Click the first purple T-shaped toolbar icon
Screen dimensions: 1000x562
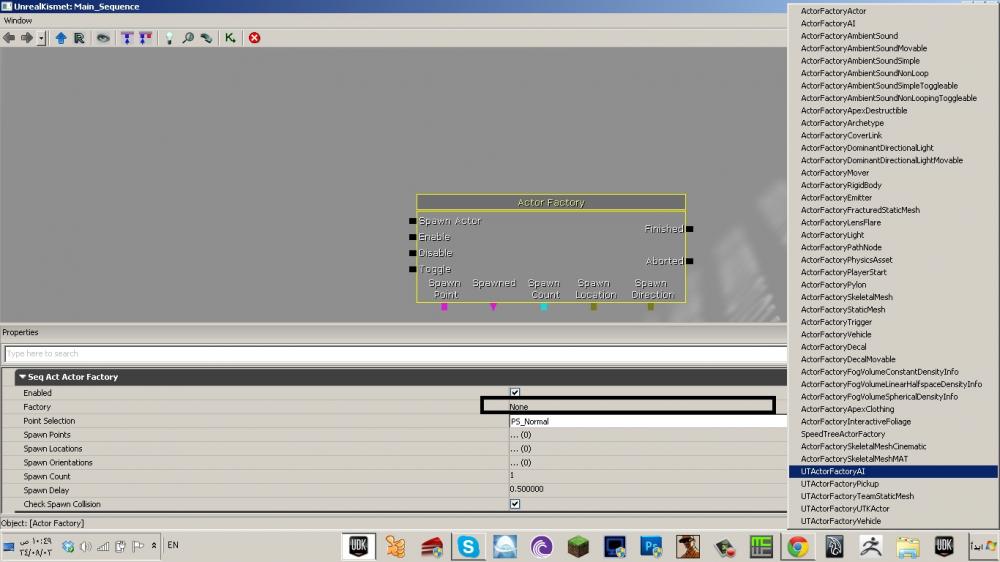[x=127, y=38]
